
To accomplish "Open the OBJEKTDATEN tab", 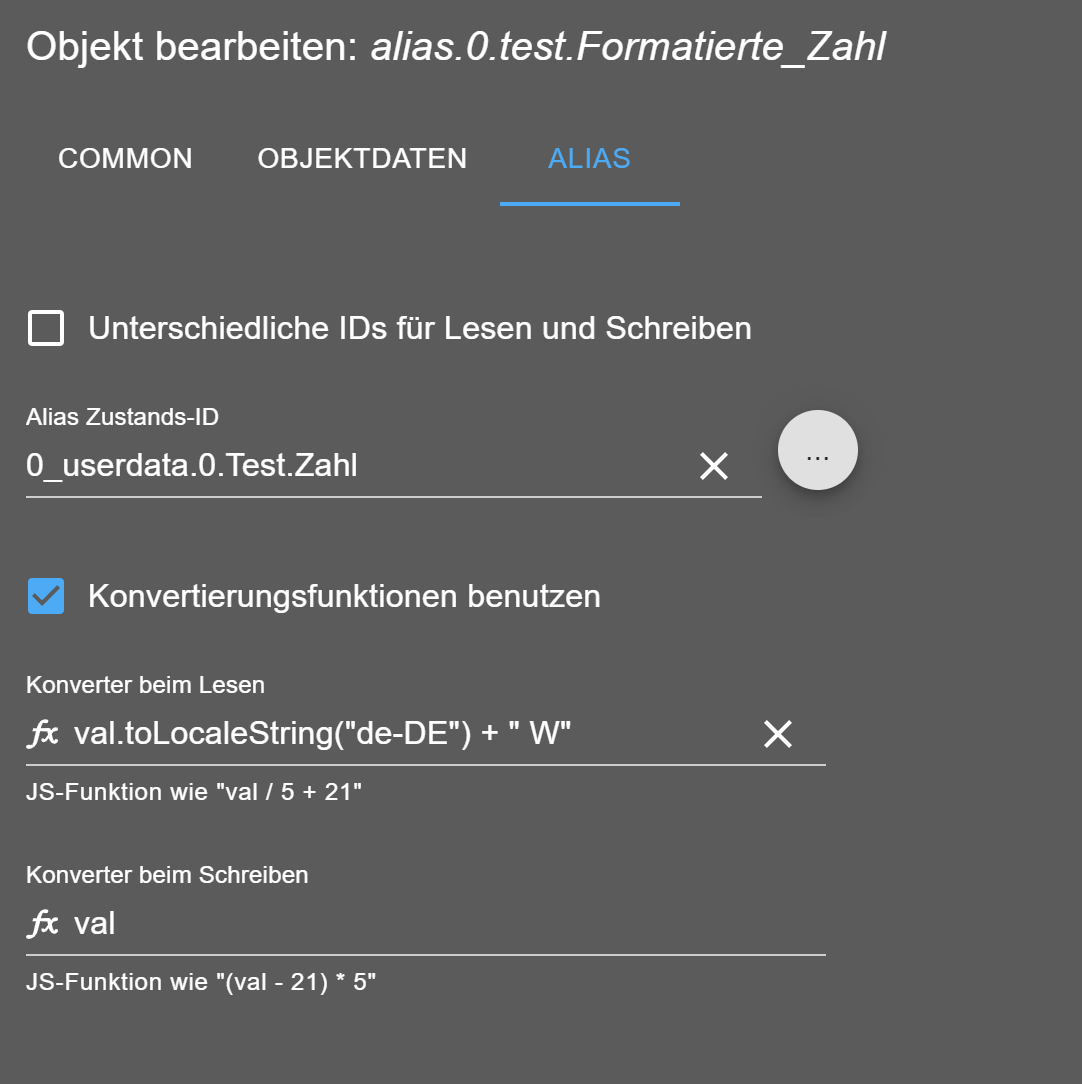I will tap(362, 158).
